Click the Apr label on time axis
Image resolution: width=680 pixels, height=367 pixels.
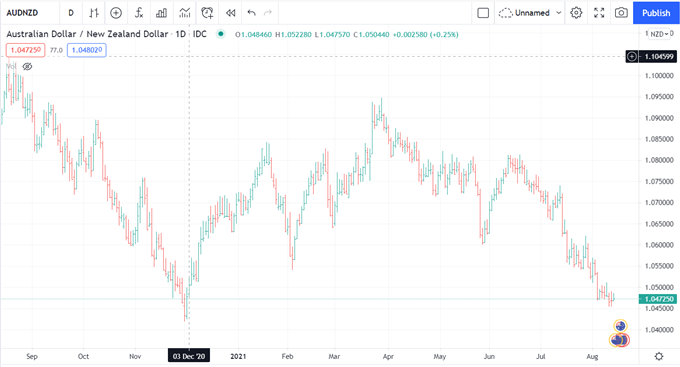pos(388,356)
